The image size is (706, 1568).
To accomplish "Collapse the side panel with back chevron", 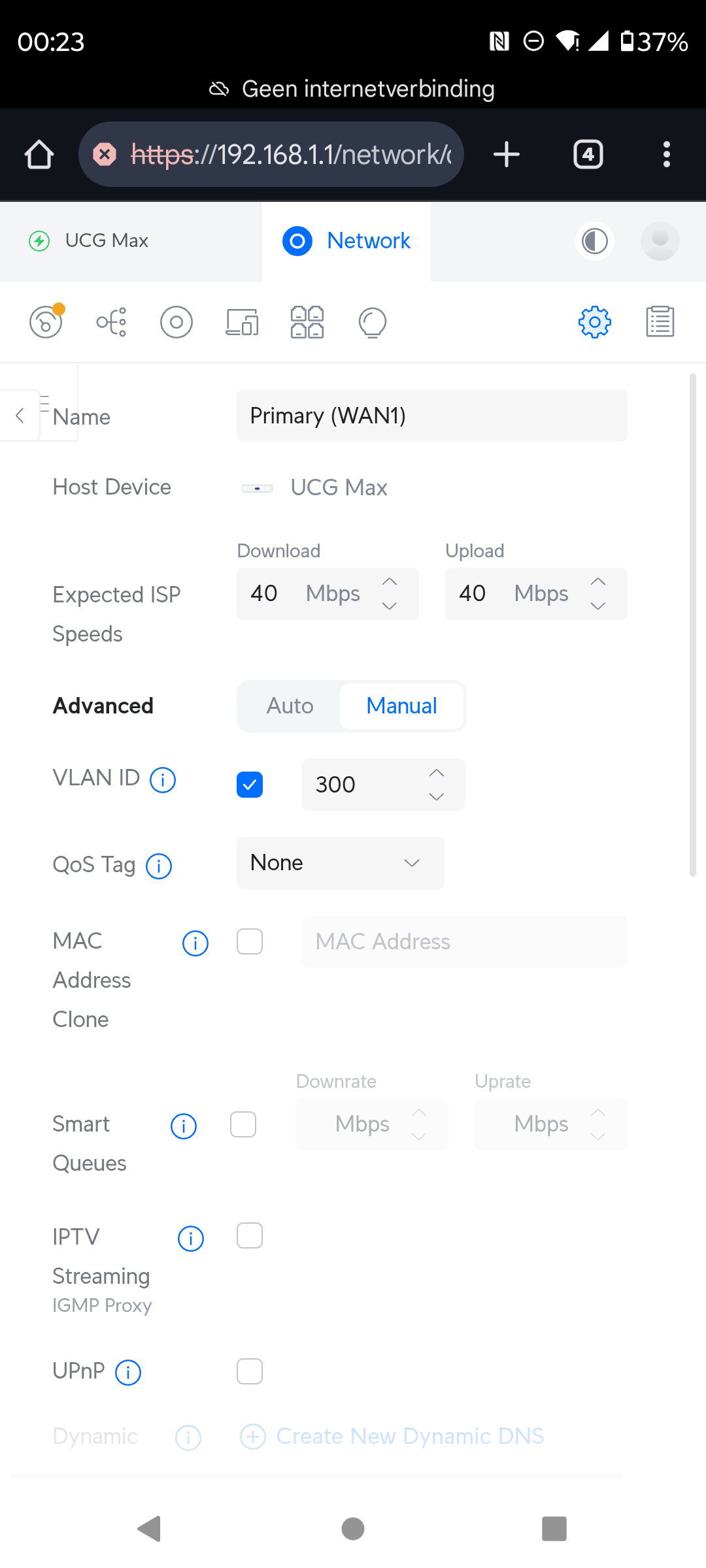I will coord(20,416).
